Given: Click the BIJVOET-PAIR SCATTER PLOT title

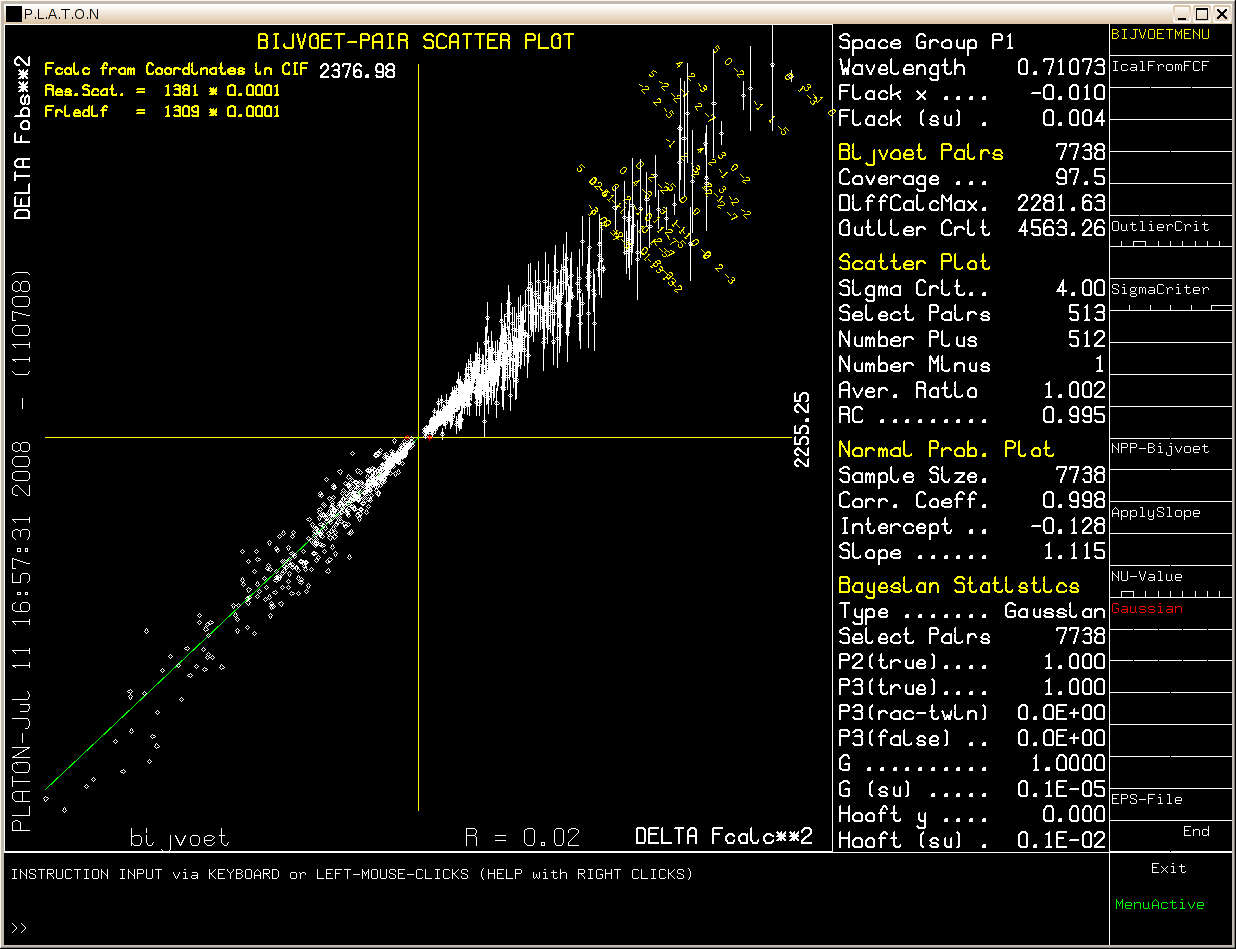Looking at the screenshot, I should 416,42.
